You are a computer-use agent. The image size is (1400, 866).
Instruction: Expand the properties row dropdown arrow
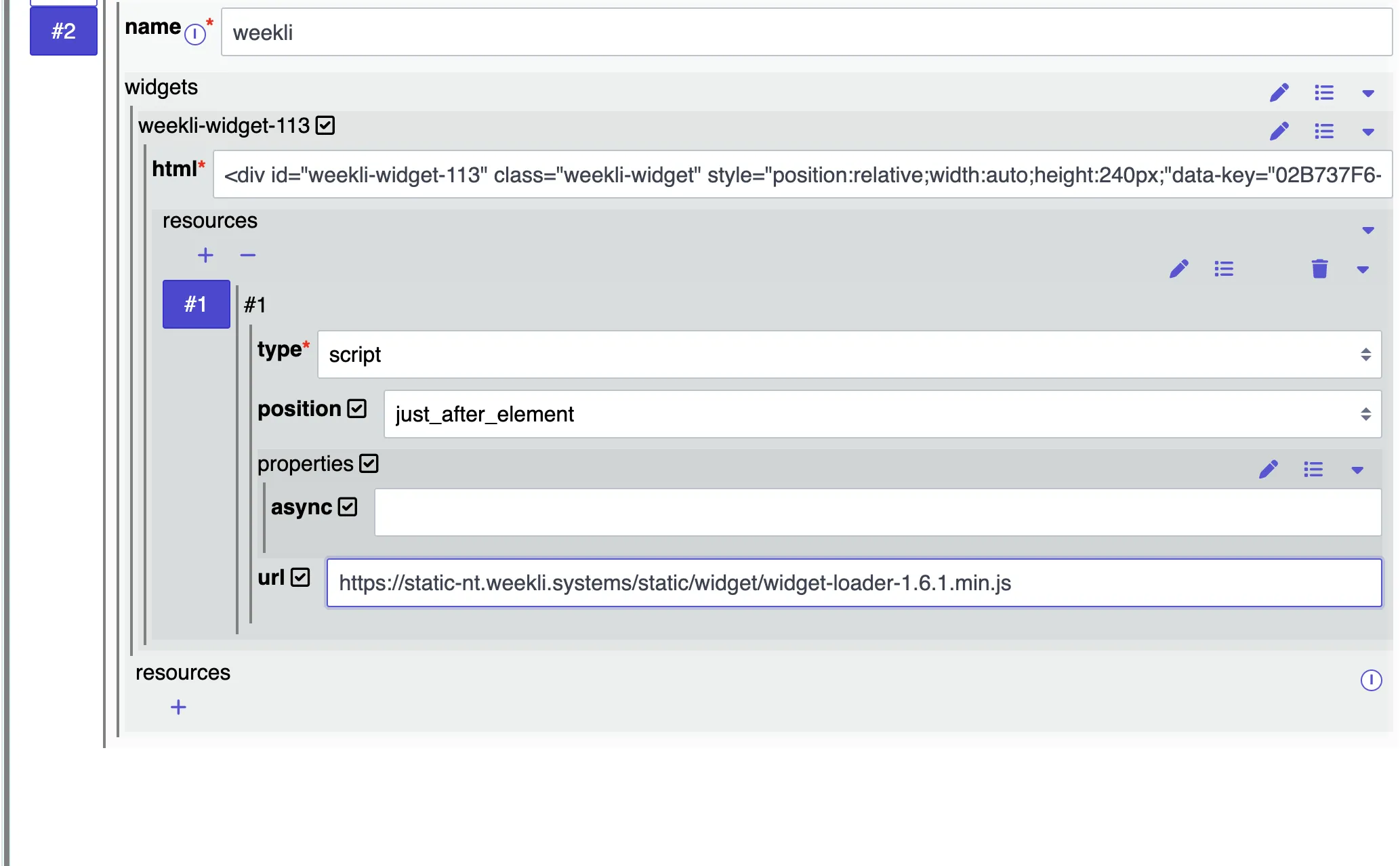pyautogui.click(x=1357, y=470)
